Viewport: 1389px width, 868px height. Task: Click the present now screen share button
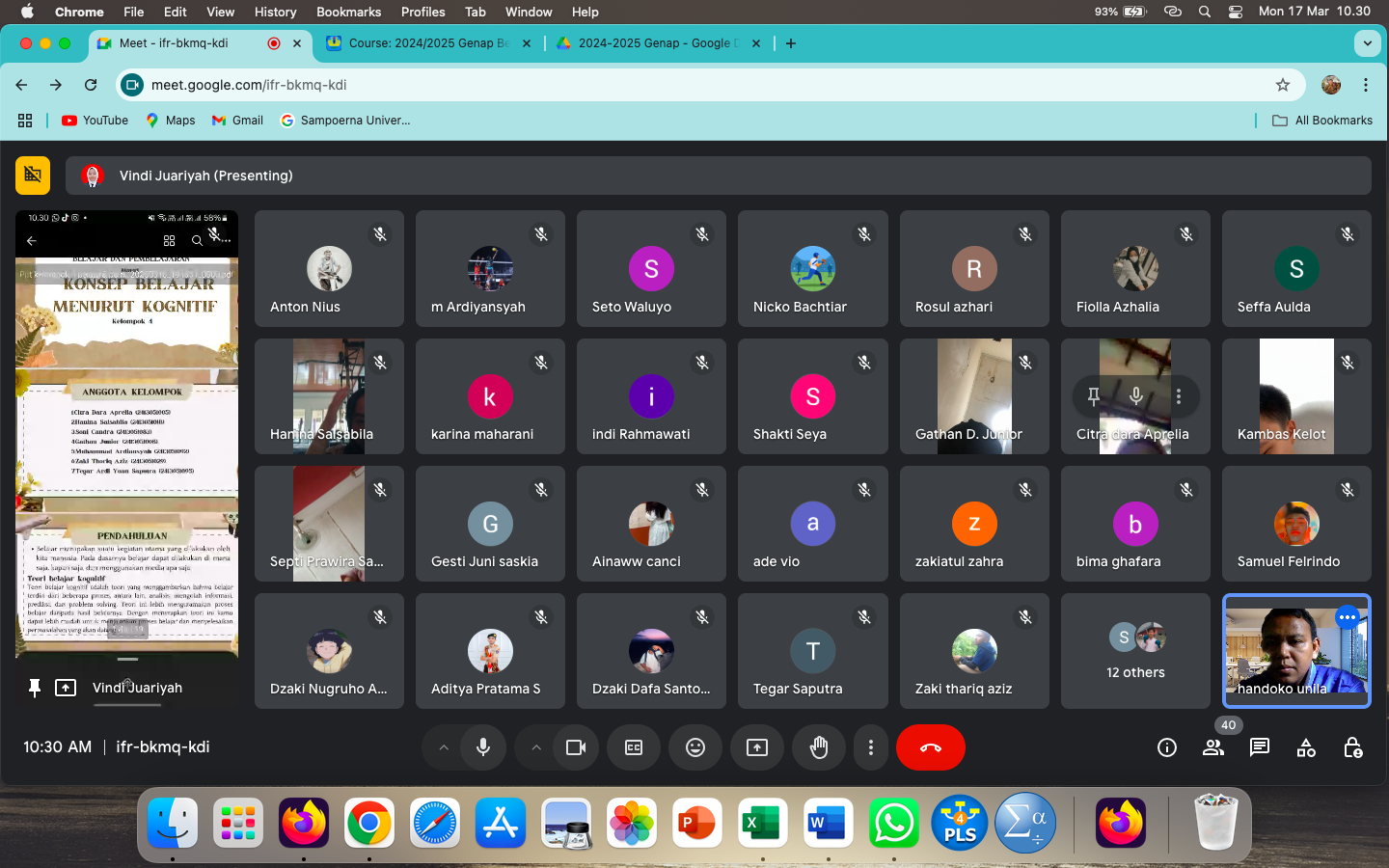[x=757, y=747]
